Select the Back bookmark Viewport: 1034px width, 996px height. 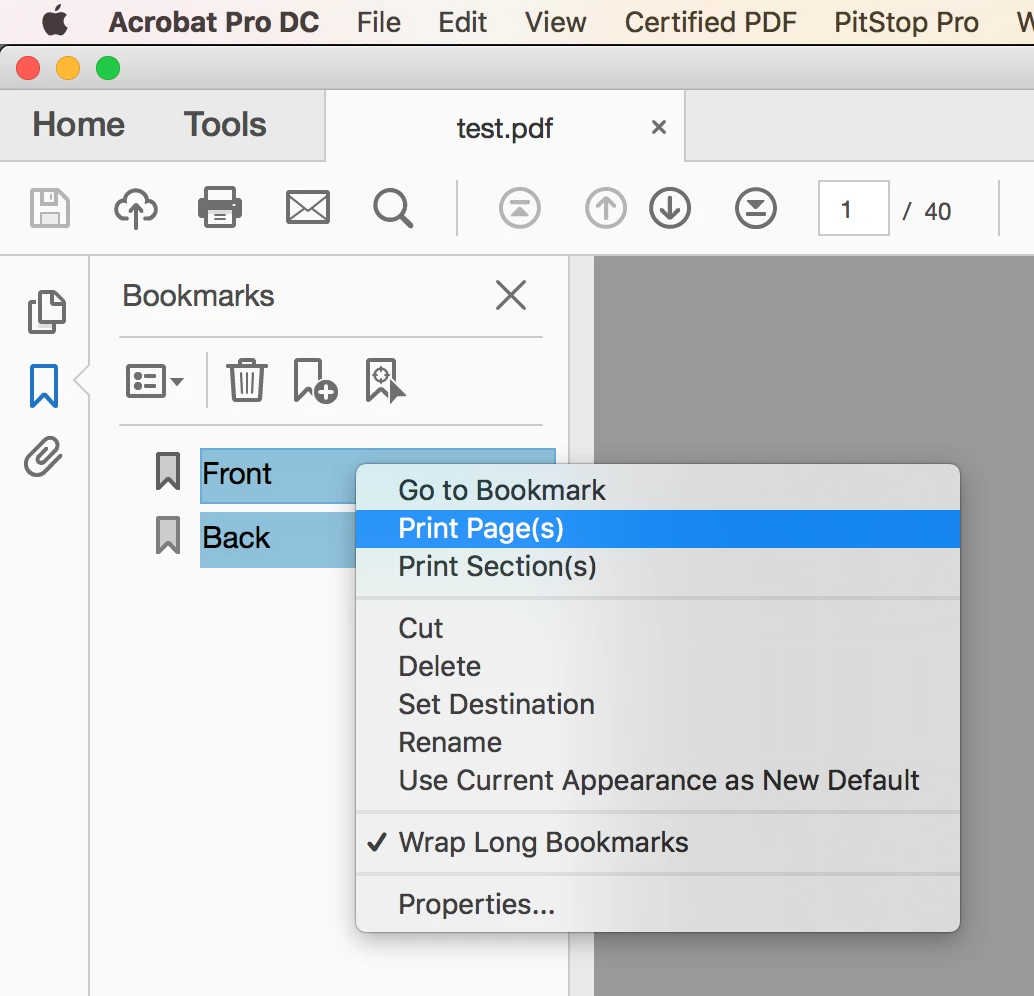pyautogui.click(x=277, y=539)
